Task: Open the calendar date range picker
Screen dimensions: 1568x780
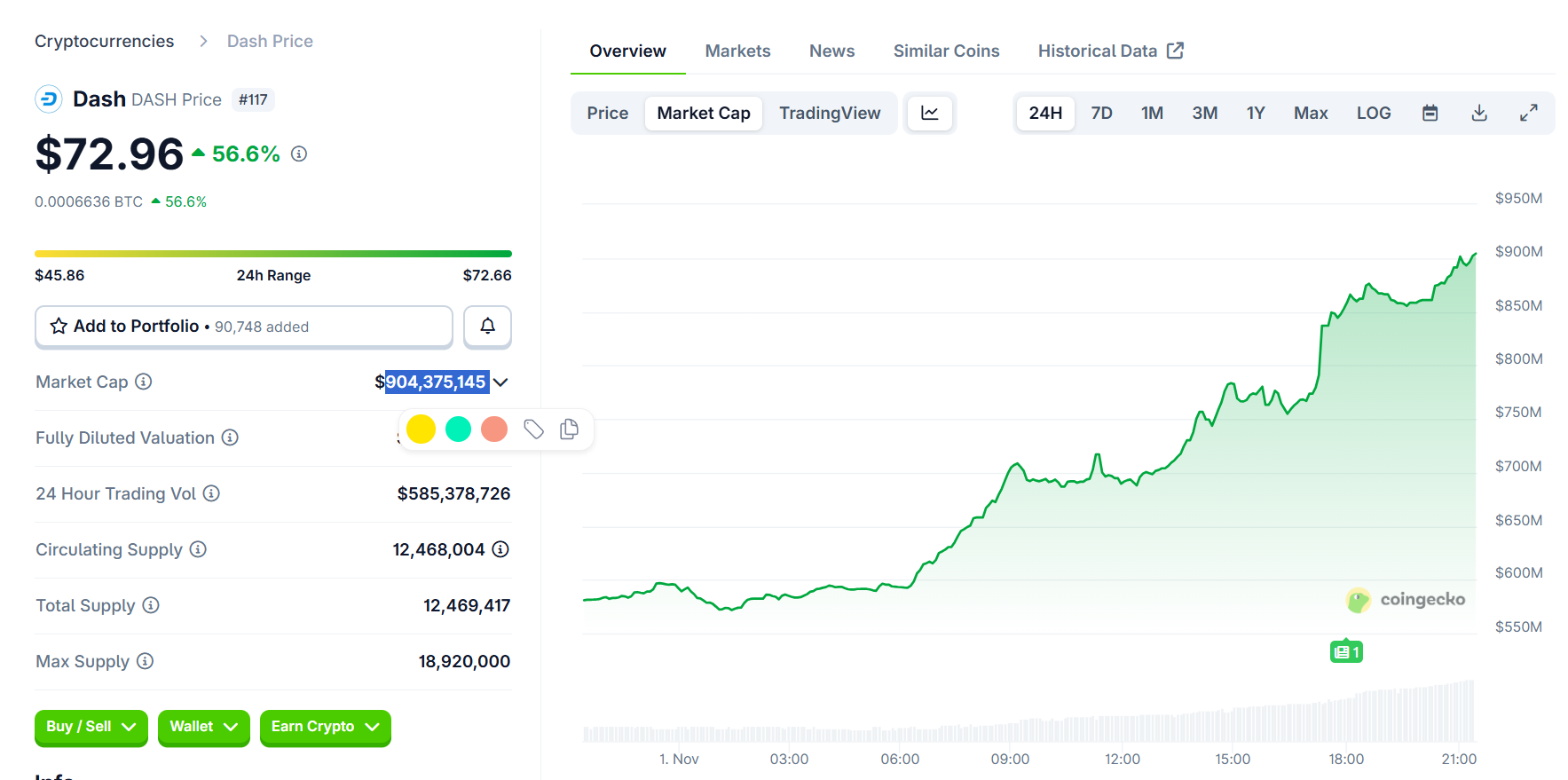Action: pyautogui.click(x=1430, y=114)
